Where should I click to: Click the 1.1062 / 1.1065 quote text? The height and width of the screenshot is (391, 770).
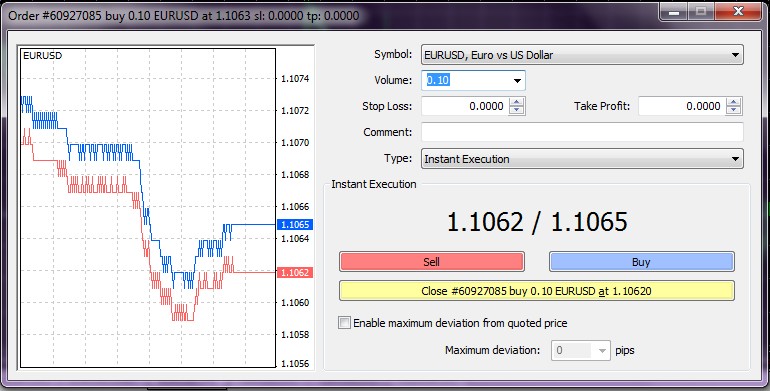537,222
